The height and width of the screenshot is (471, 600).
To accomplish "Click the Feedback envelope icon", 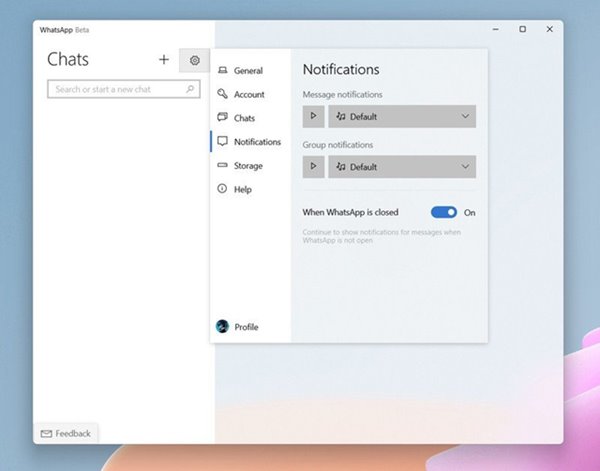I will [46, 433].
